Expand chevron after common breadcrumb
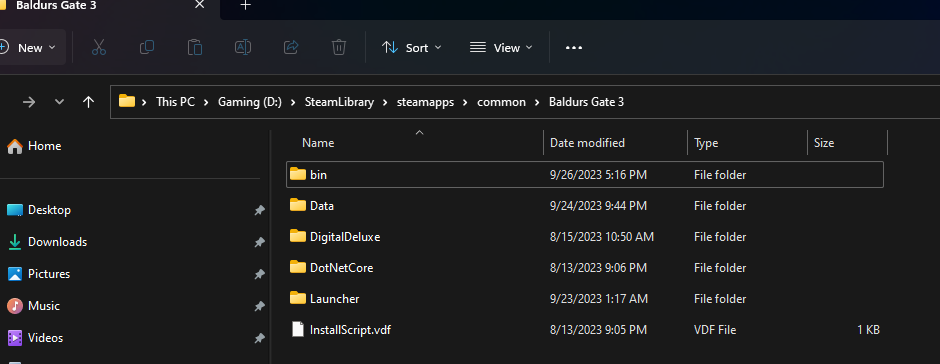This screenshot has height=364, width=940. pos(537,103)
